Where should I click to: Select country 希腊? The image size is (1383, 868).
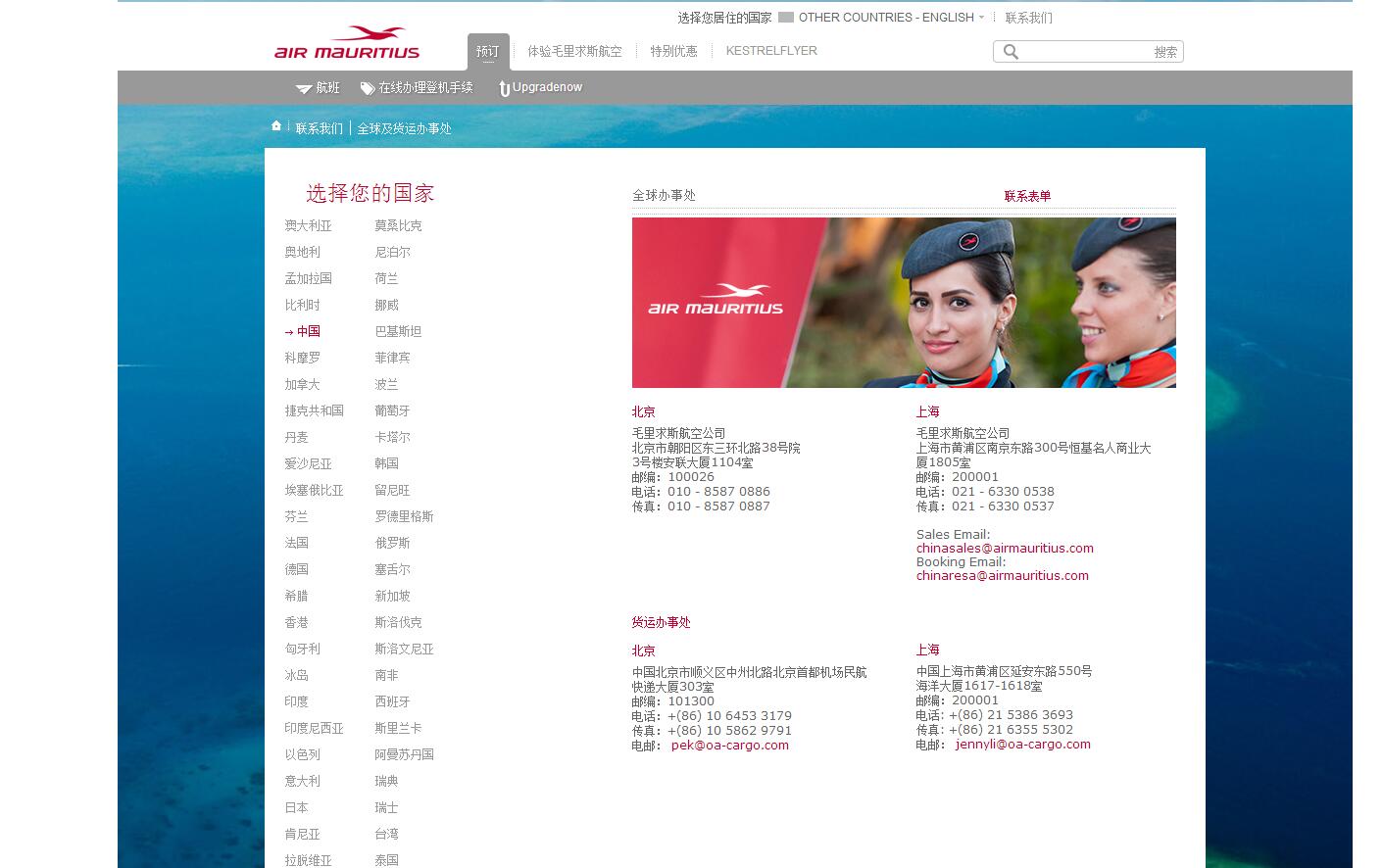(x=297, y=596)
